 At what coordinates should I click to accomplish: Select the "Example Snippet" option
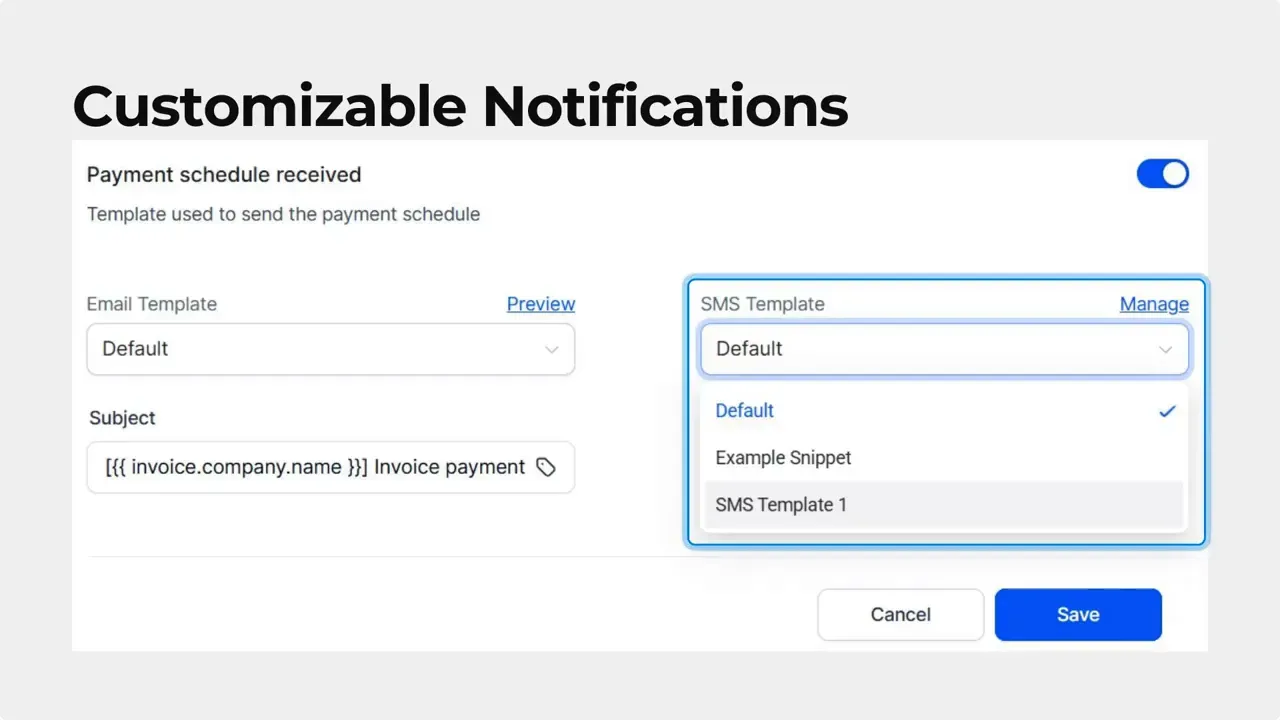click(x=783, y=457)
